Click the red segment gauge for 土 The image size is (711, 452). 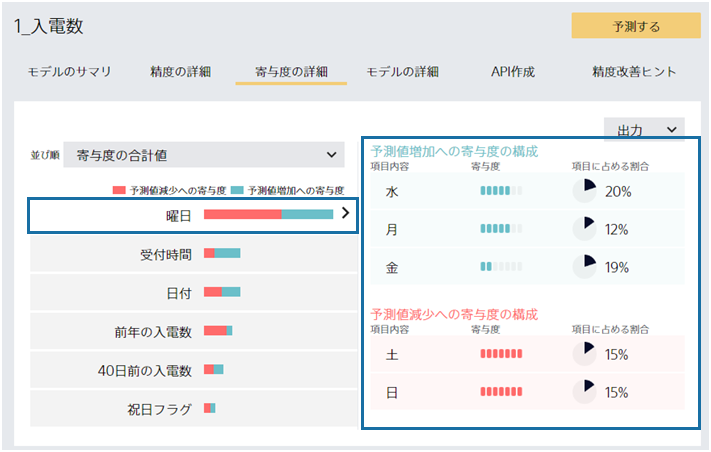(x=501, y=353)
